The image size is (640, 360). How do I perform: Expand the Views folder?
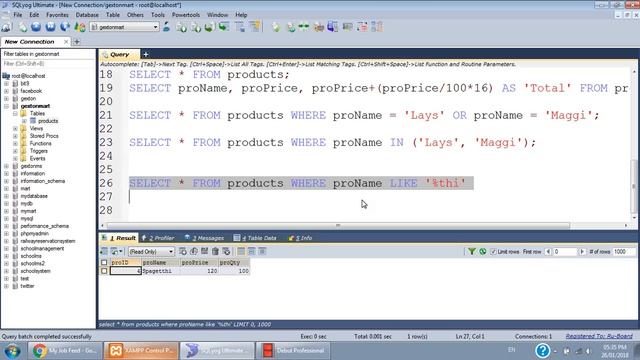(16, 129)
